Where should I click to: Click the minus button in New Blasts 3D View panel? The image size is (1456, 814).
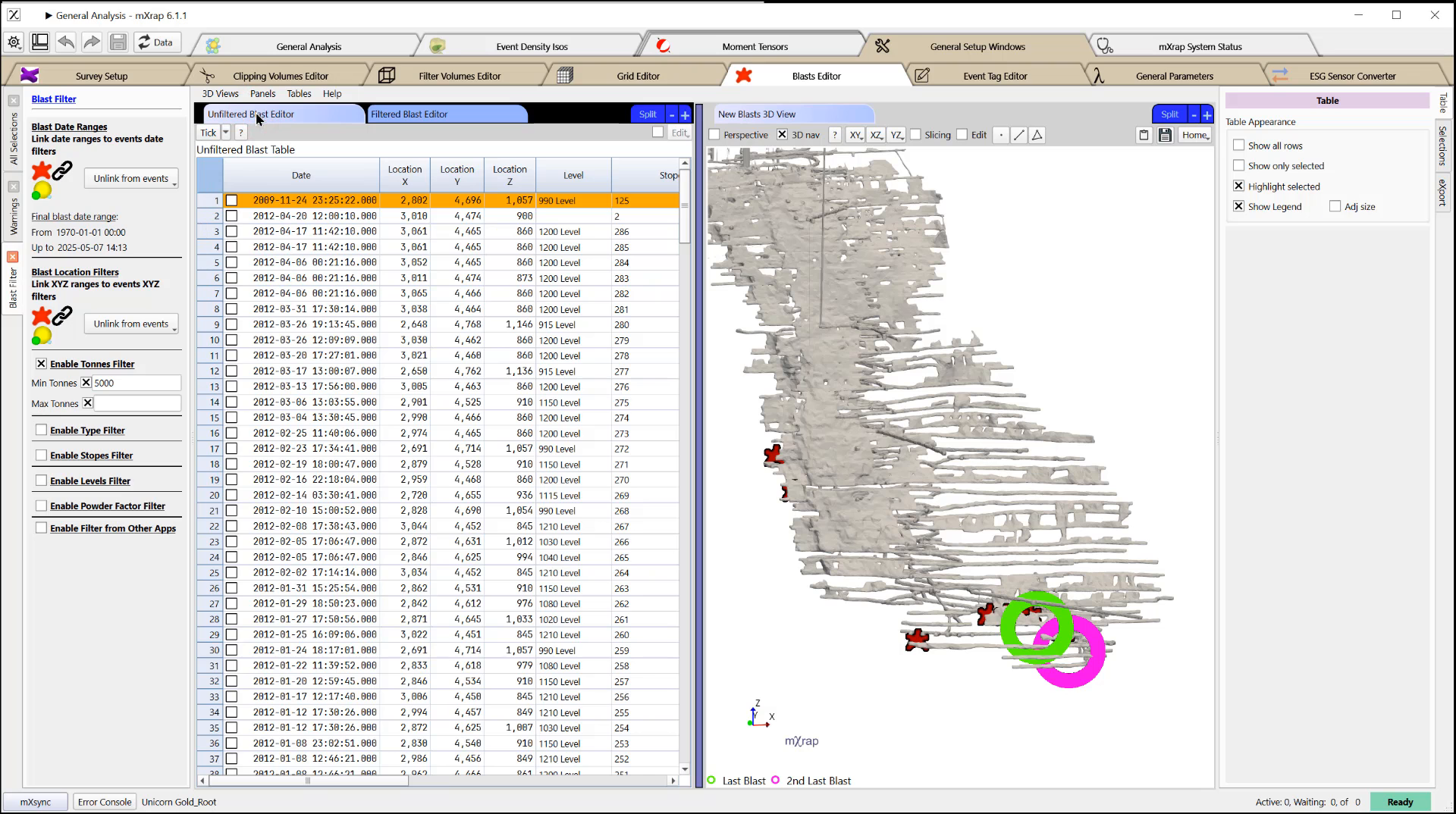(x=1194, y=114)
